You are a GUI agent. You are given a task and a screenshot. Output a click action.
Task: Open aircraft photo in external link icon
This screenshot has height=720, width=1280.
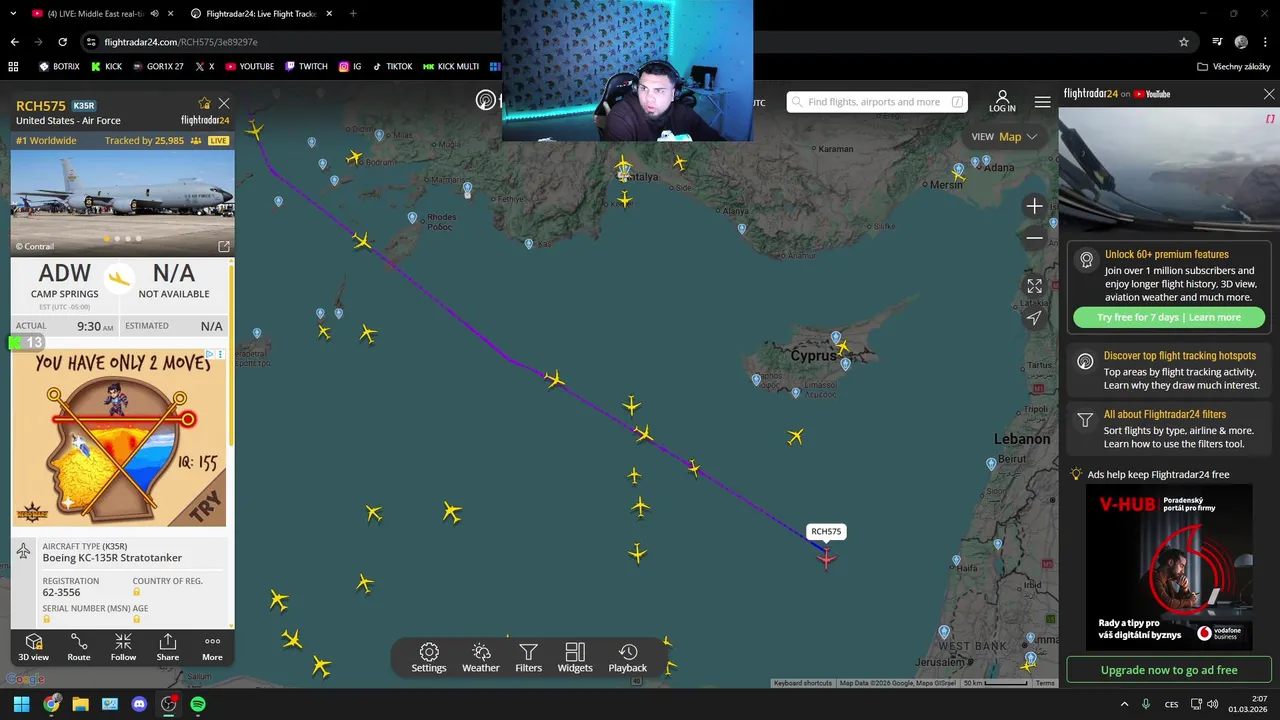[224, 246]
